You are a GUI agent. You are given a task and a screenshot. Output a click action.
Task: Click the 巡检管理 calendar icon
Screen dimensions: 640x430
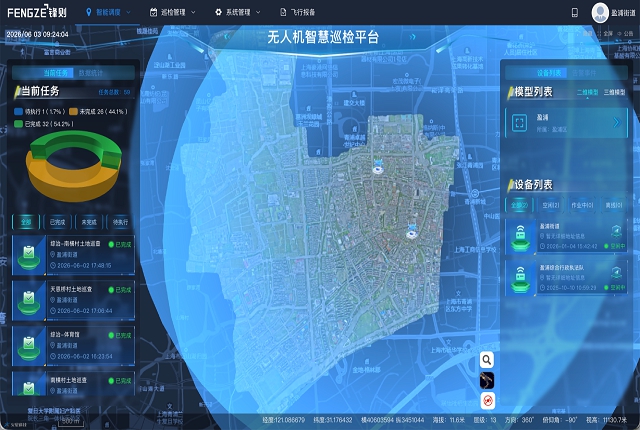(153, 13)
